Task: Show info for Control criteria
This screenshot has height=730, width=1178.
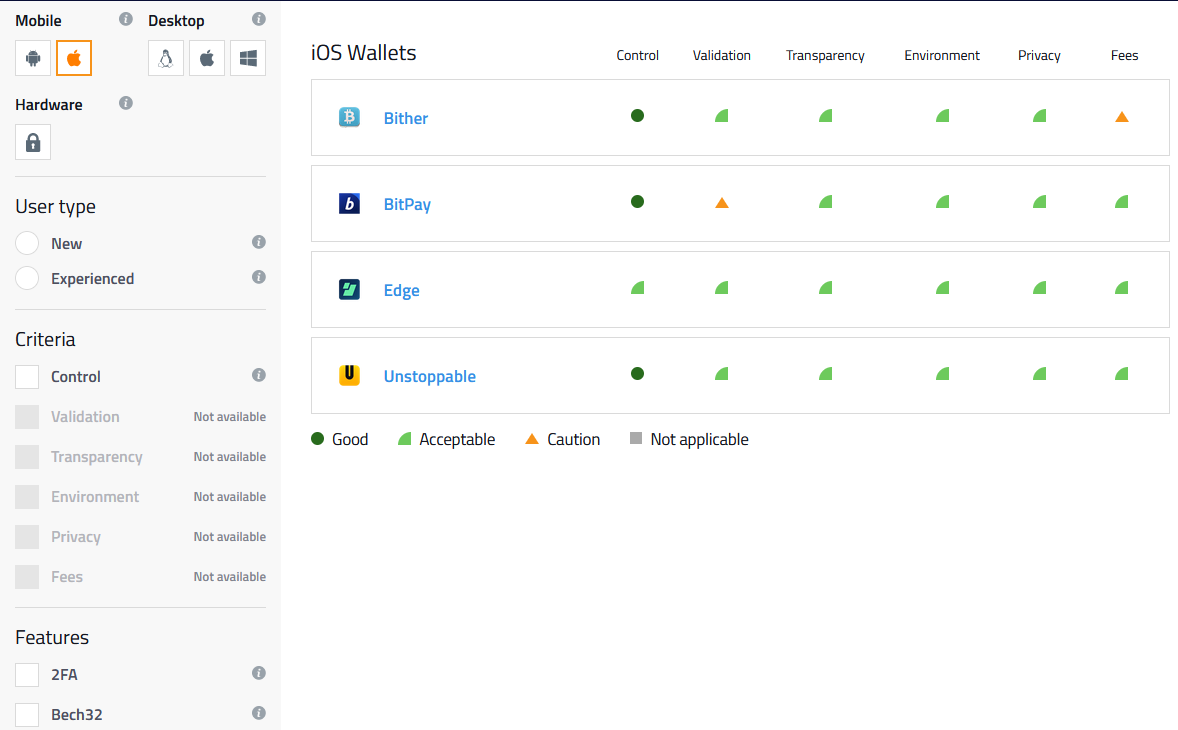Action: click(x=258, y=375)
